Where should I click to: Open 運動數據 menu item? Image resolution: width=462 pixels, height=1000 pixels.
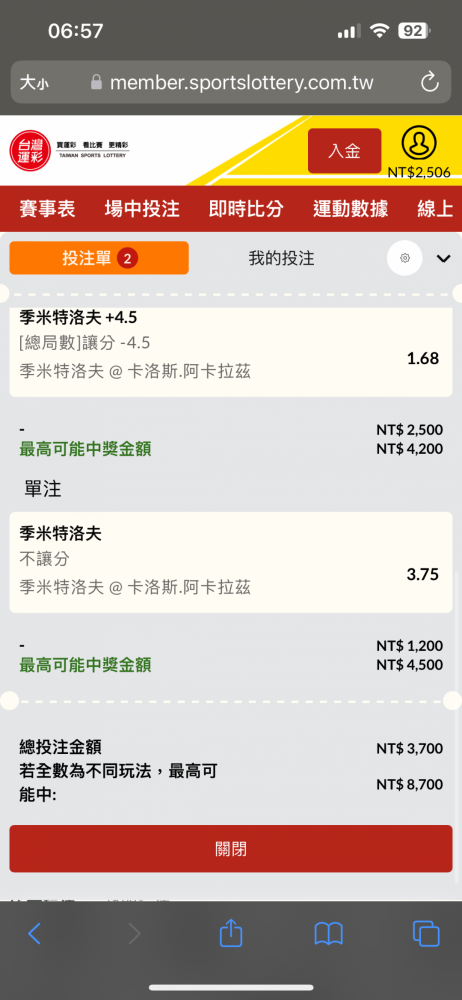350,209
